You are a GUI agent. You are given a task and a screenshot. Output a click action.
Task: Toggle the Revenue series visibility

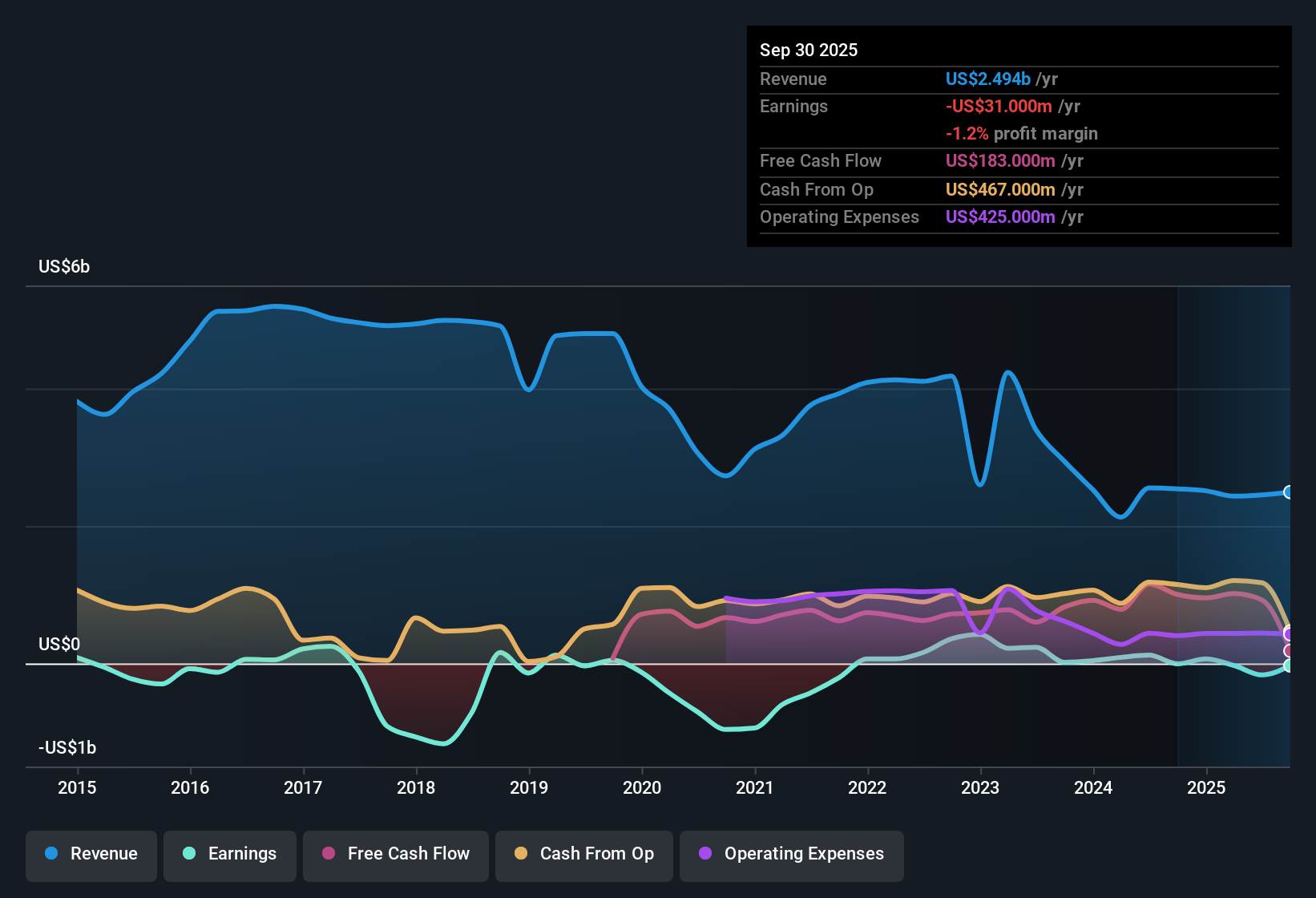click(91, 854)
